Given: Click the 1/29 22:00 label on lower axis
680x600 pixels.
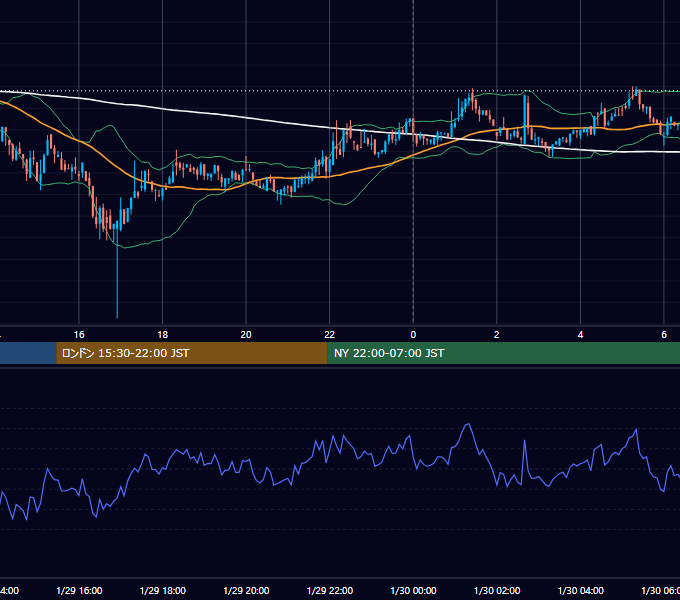Looking at the screenshot, I should click(x=330, y=590).
